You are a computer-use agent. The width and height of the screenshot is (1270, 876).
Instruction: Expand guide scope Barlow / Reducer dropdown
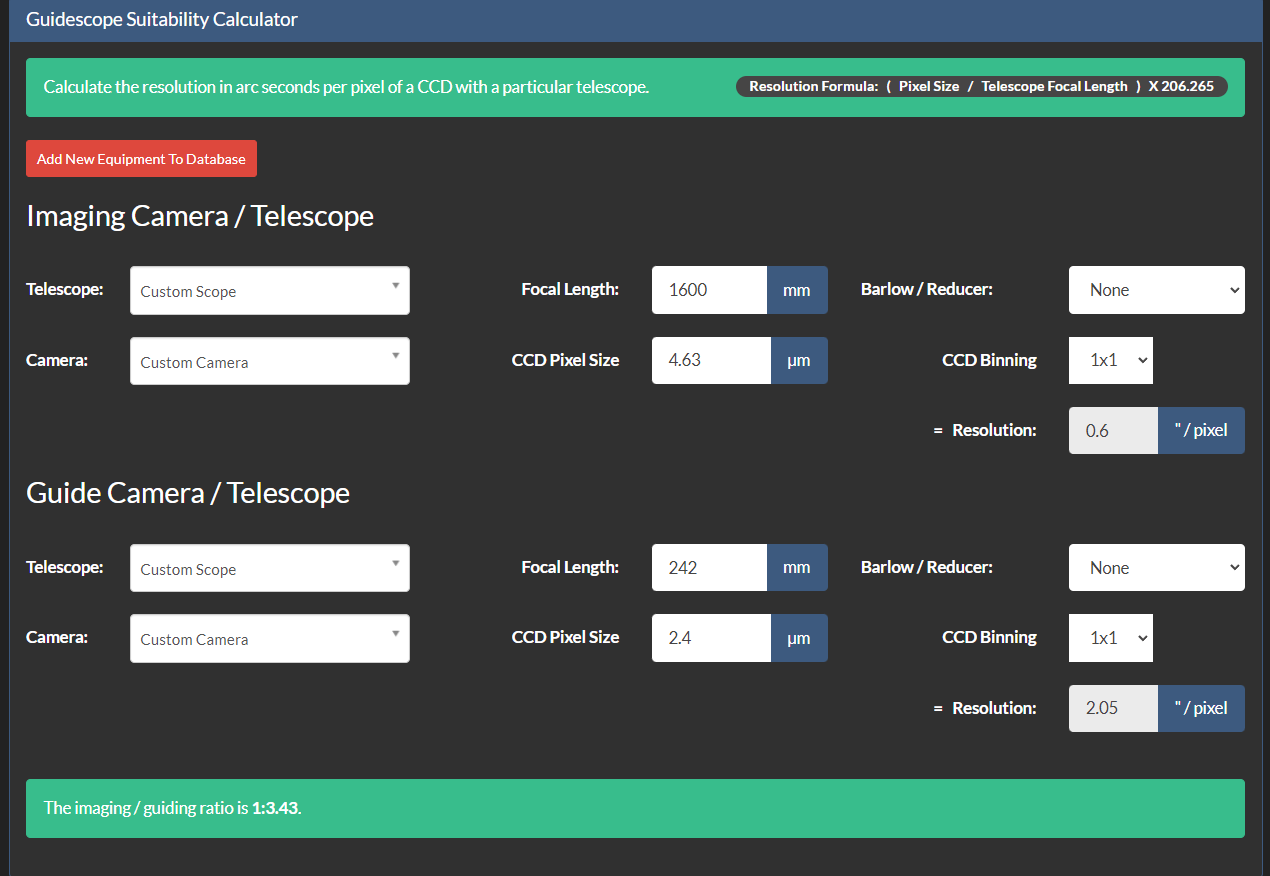pos(1156,568)
